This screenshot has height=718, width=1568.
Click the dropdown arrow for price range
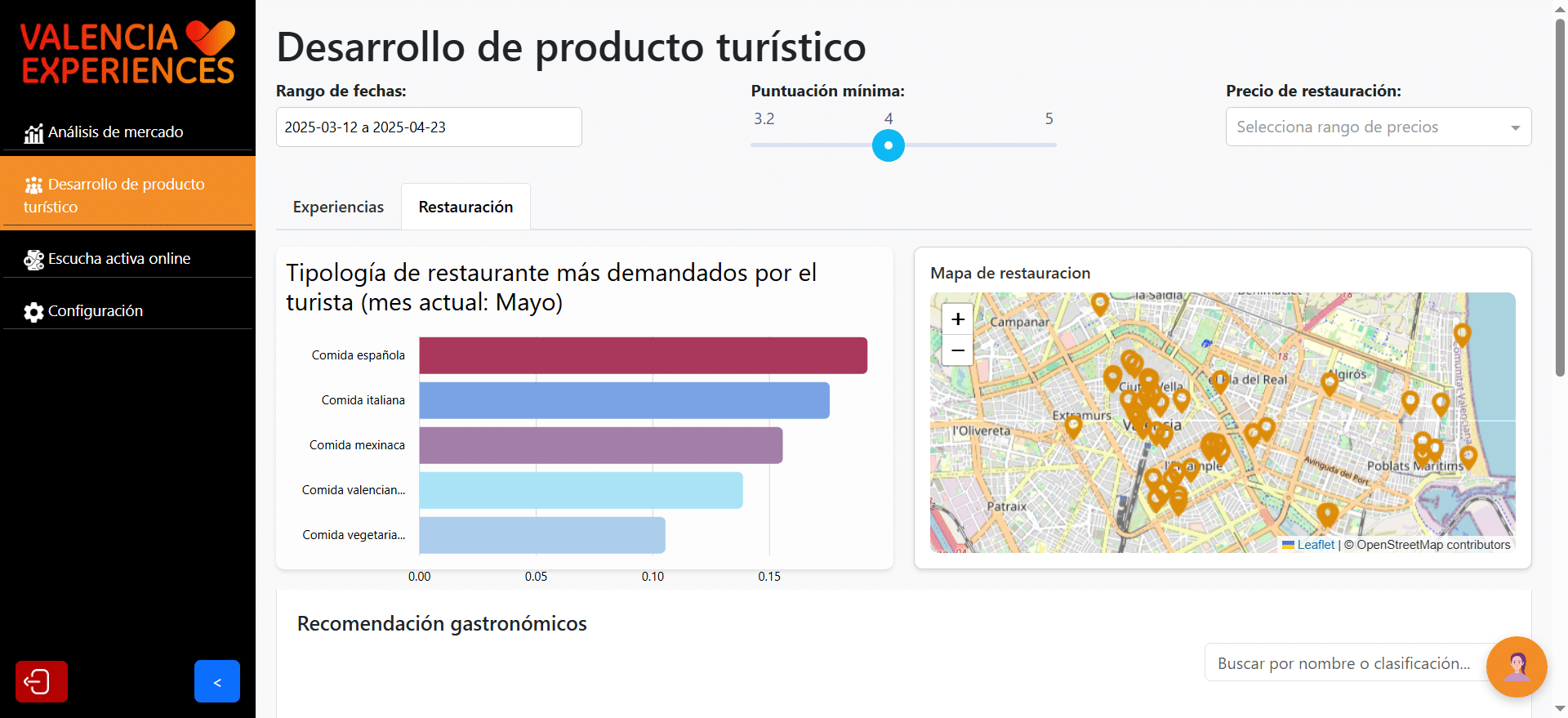1515,127
